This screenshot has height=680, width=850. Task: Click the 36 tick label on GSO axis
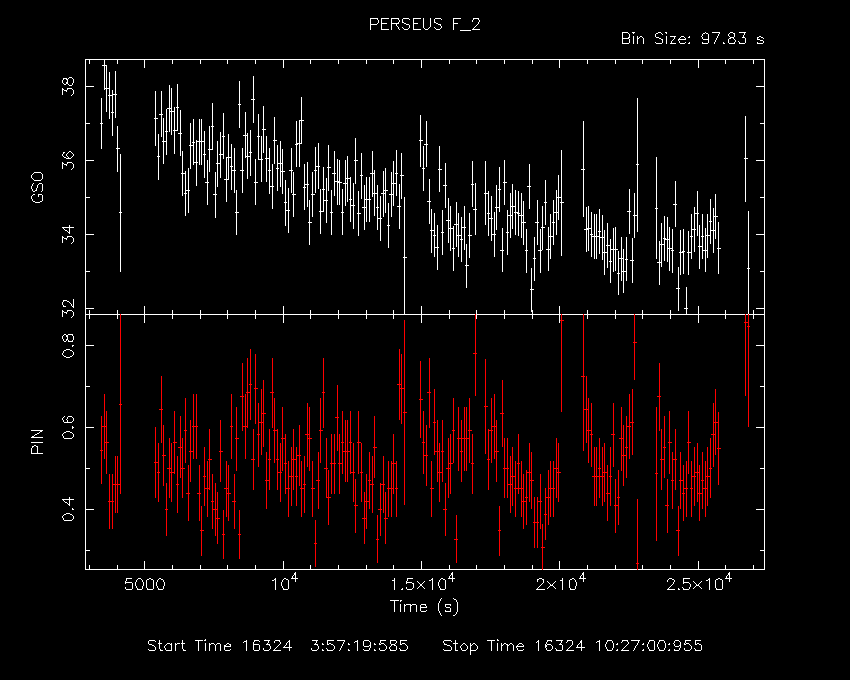pyautogui.click(x=68, y=161)
